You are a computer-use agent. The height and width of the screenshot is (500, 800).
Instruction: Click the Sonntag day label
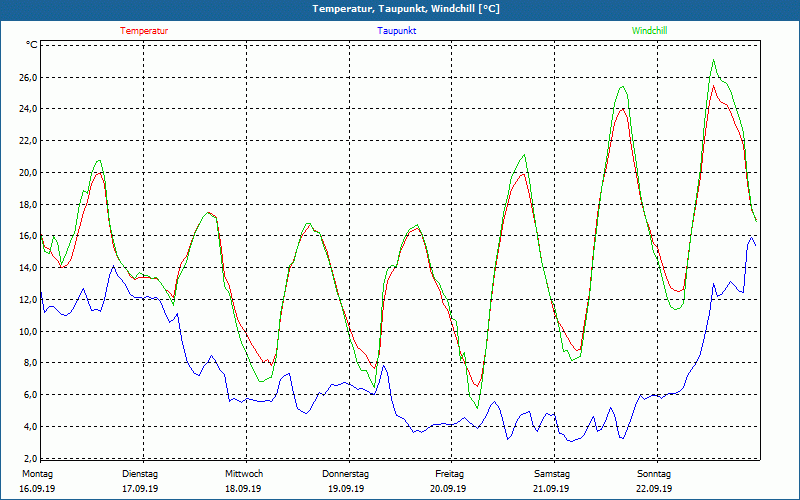(x=654, y=474)
